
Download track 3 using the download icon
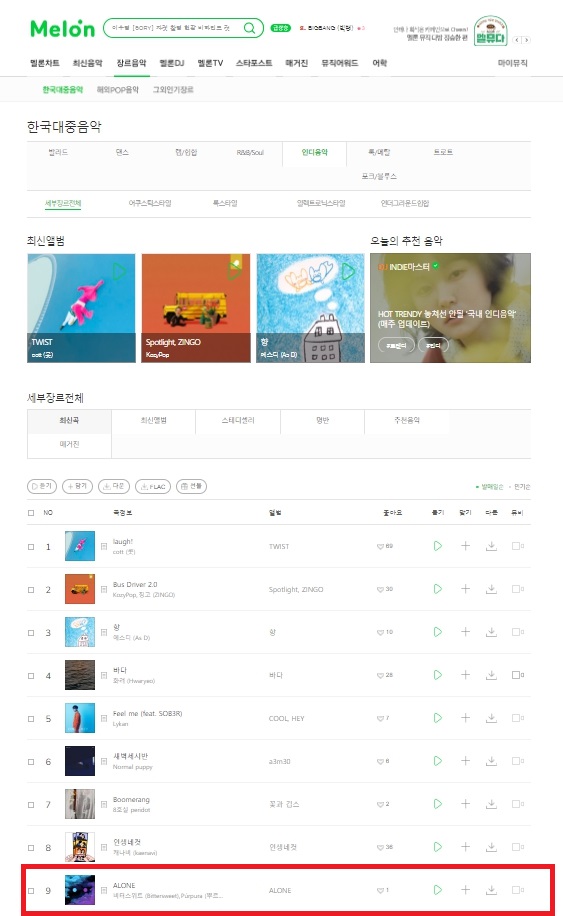pyautogui.click(x=492, y=632)
